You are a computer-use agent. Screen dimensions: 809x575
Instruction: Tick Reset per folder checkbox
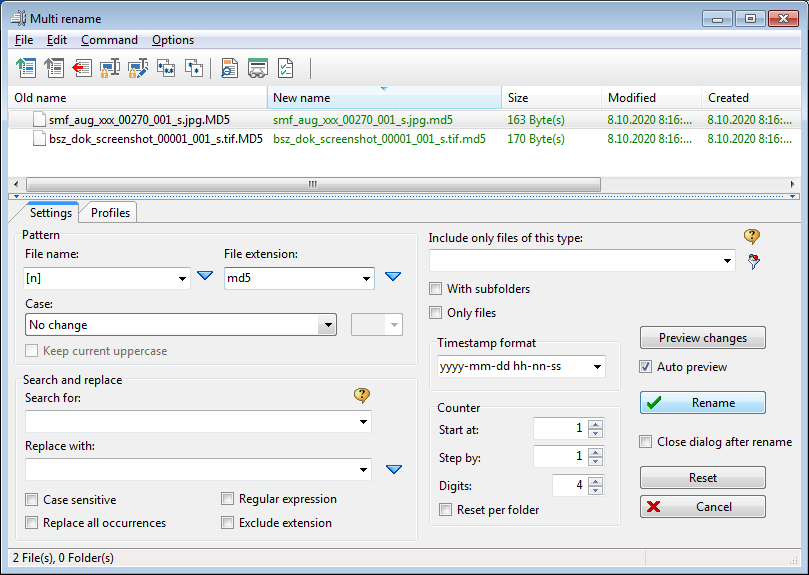[x=445, y=510]
